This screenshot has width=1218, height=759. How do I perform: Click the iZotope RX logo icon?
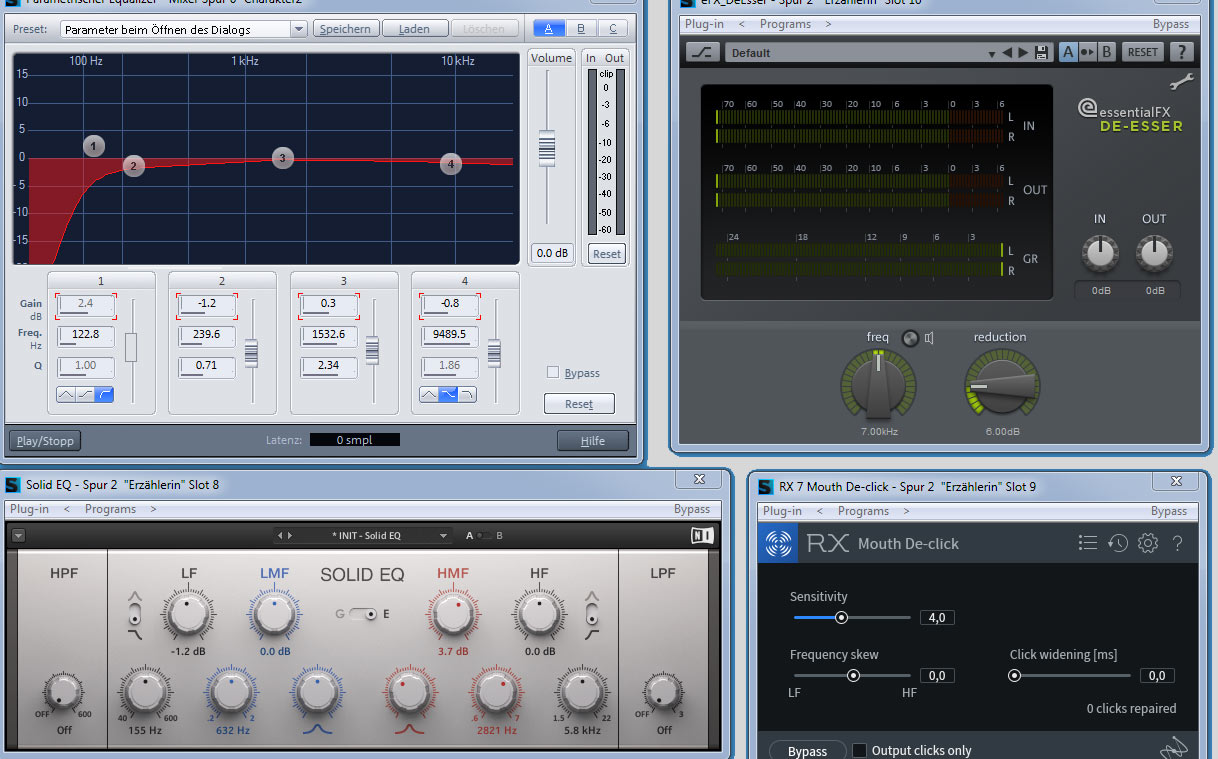(x=779, y=543)
